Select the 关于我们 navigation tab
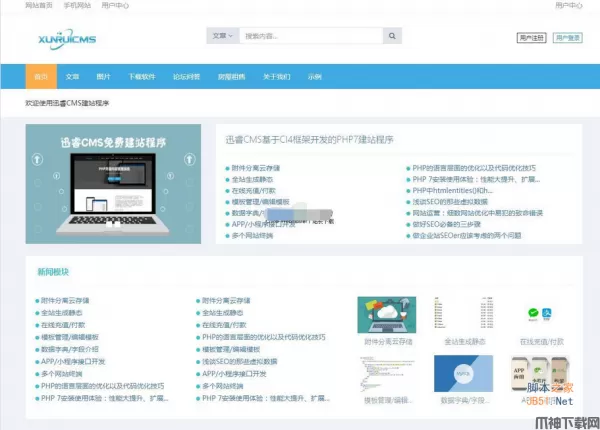600x430 pixels. [277, 77]
